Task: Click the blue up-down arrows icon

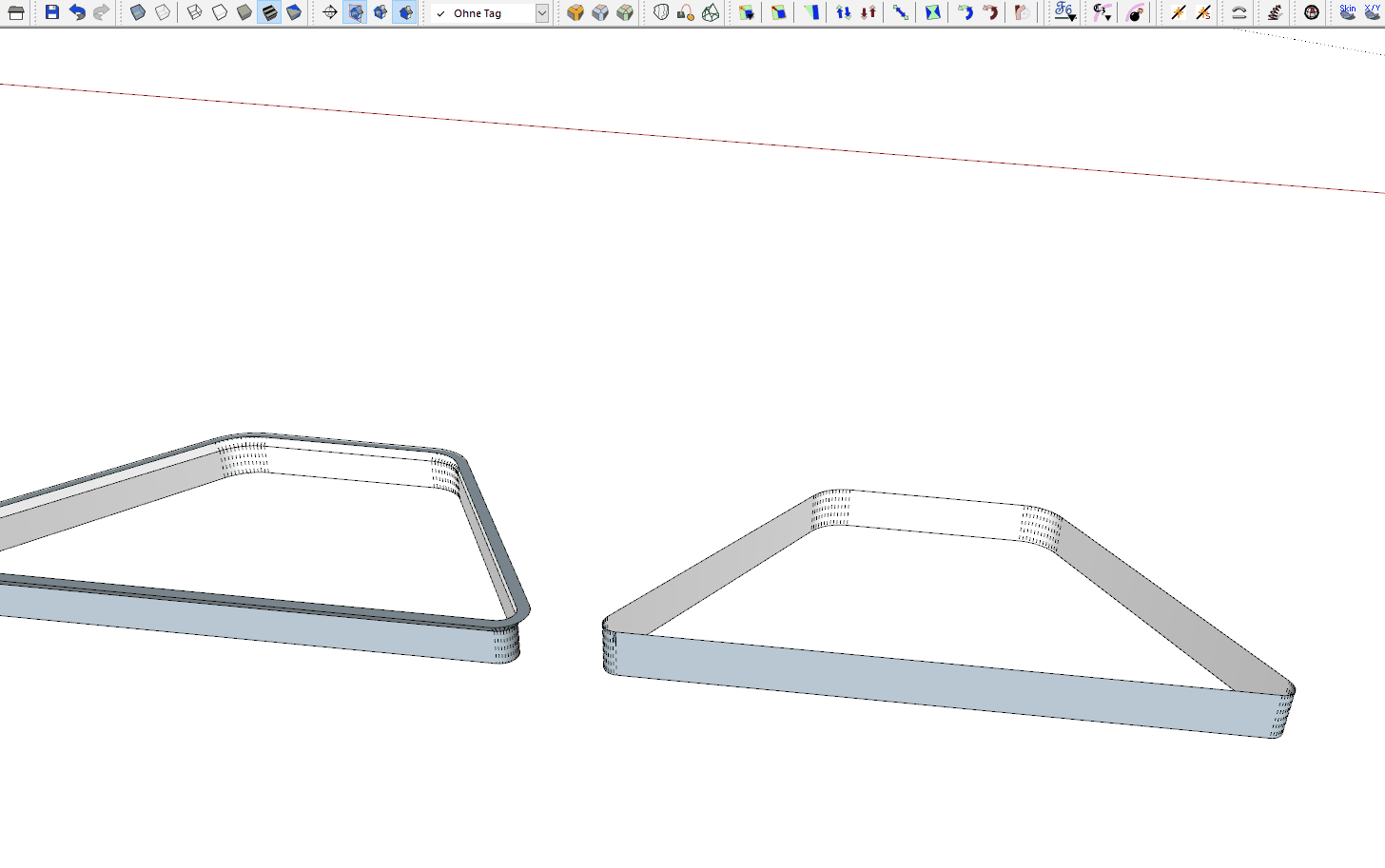Action: (x=843, y=12)
